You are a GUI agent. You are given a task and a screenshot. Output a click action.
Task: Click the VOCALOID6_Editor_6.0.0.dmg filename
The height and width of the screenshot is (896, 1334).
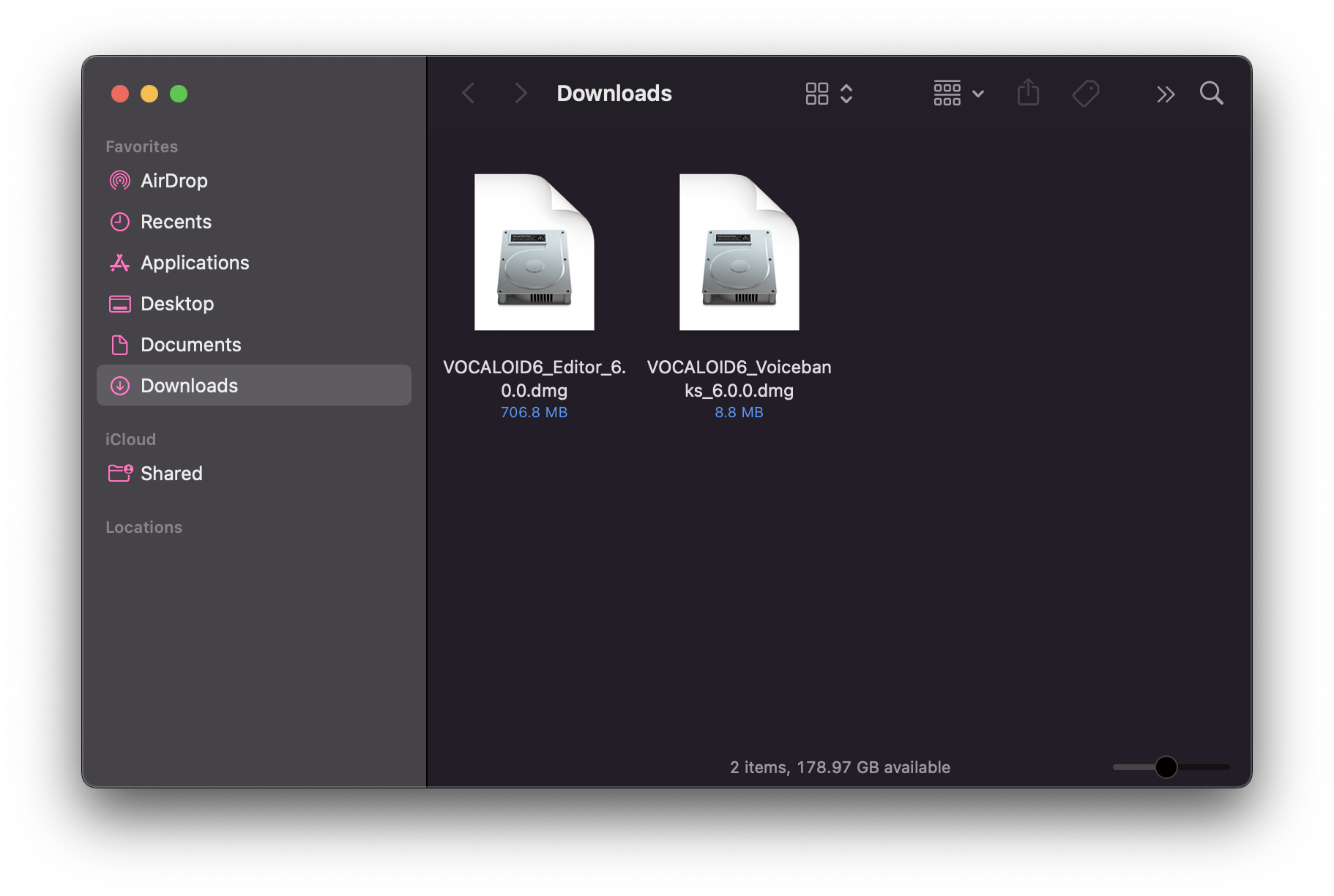(534, 378)
